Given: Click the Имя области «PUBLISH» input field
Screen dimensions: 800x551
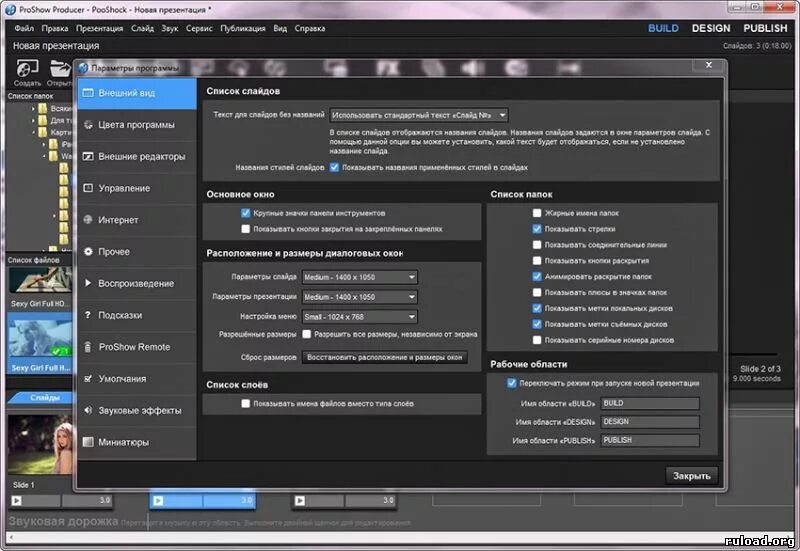Looking at the screenshot, I should (650, 440).
